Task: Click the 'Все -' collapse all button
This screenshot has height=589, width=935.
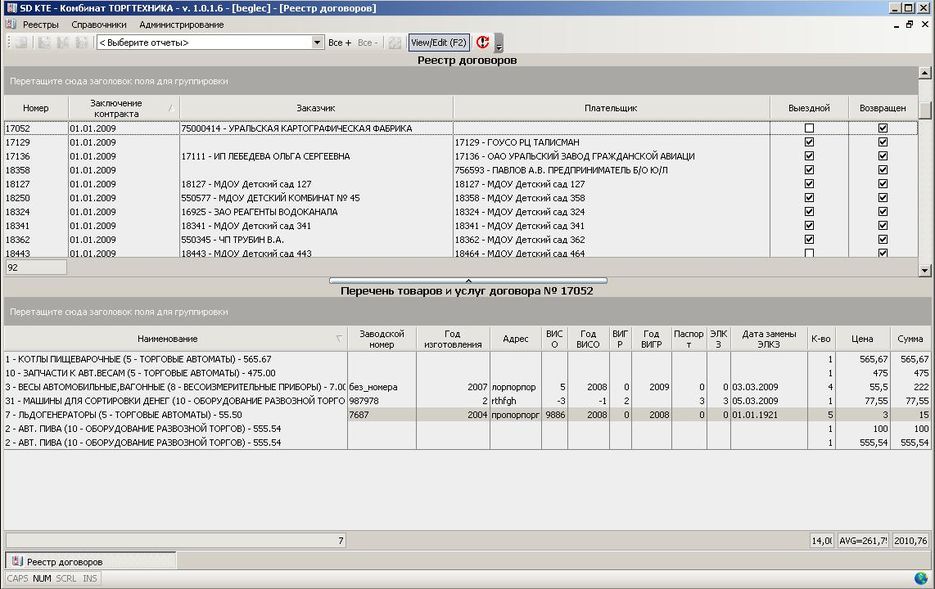Action: [367, 42]
